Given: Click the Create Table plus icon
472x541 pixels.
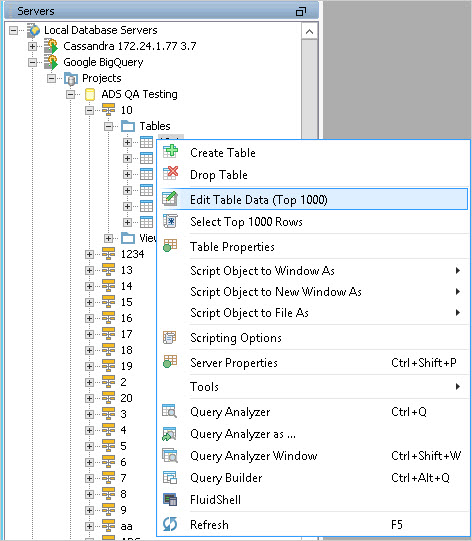Looking at the screenshot, I should [170, 151].
